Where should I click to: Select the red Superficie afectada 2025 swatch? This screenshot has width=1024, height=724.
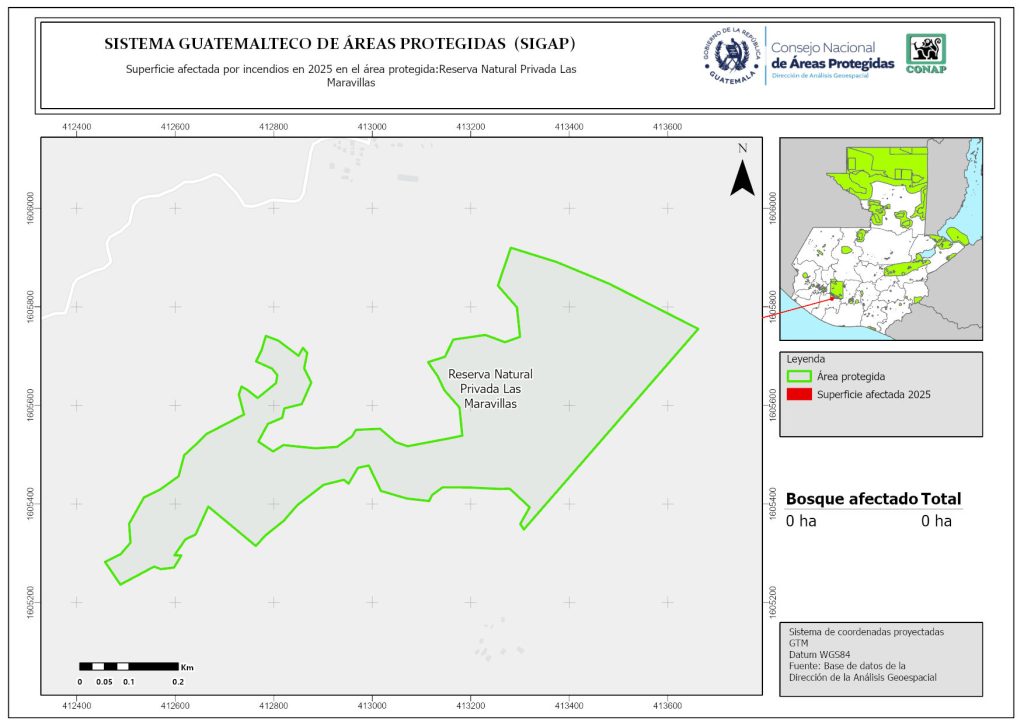(799, 395)
